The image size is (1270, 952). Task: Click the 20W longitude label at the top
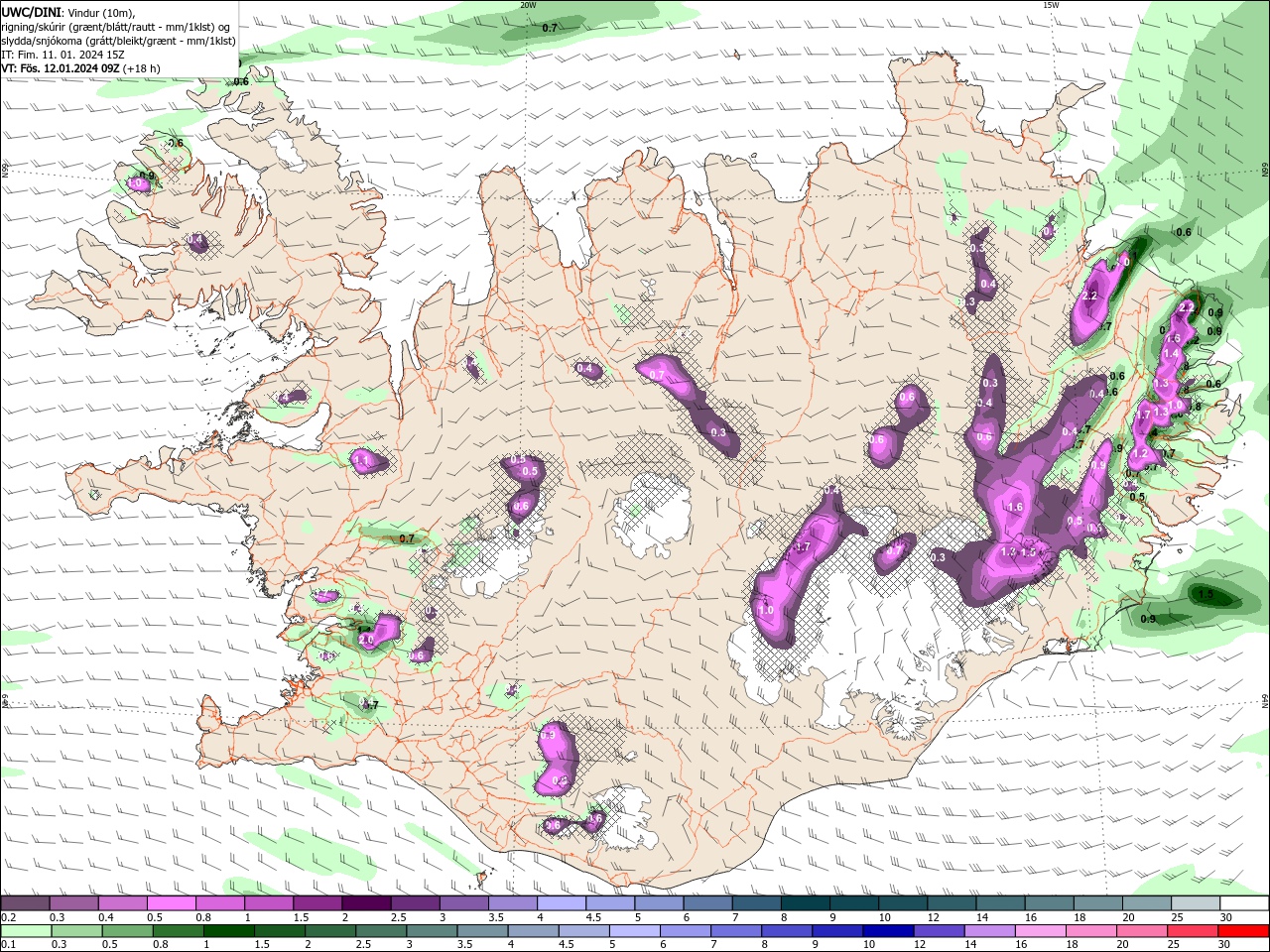pos(528,5)
